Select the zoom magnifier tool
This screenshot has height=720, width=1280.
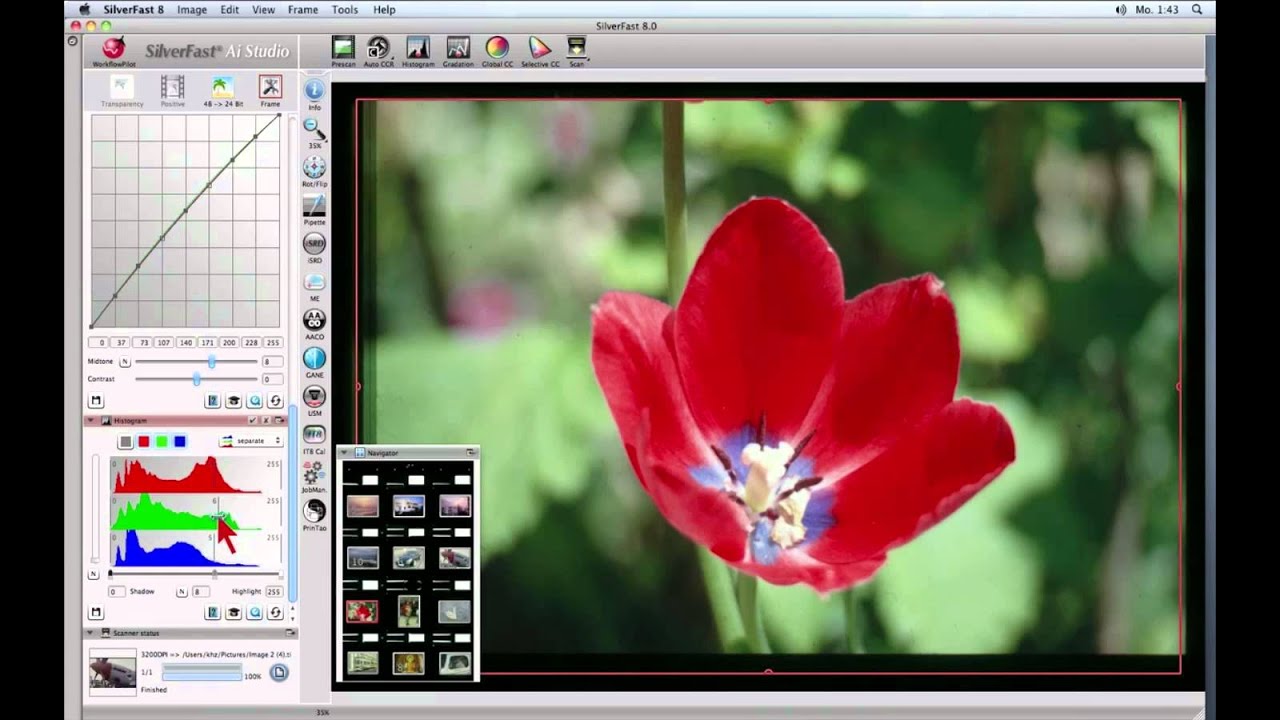314,132
